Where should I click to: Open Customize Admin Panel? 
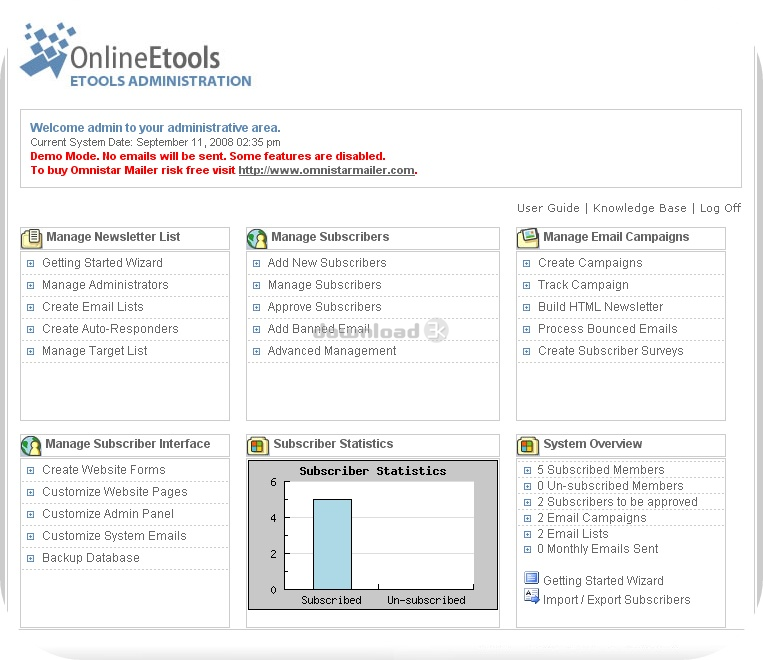point(108,513)
